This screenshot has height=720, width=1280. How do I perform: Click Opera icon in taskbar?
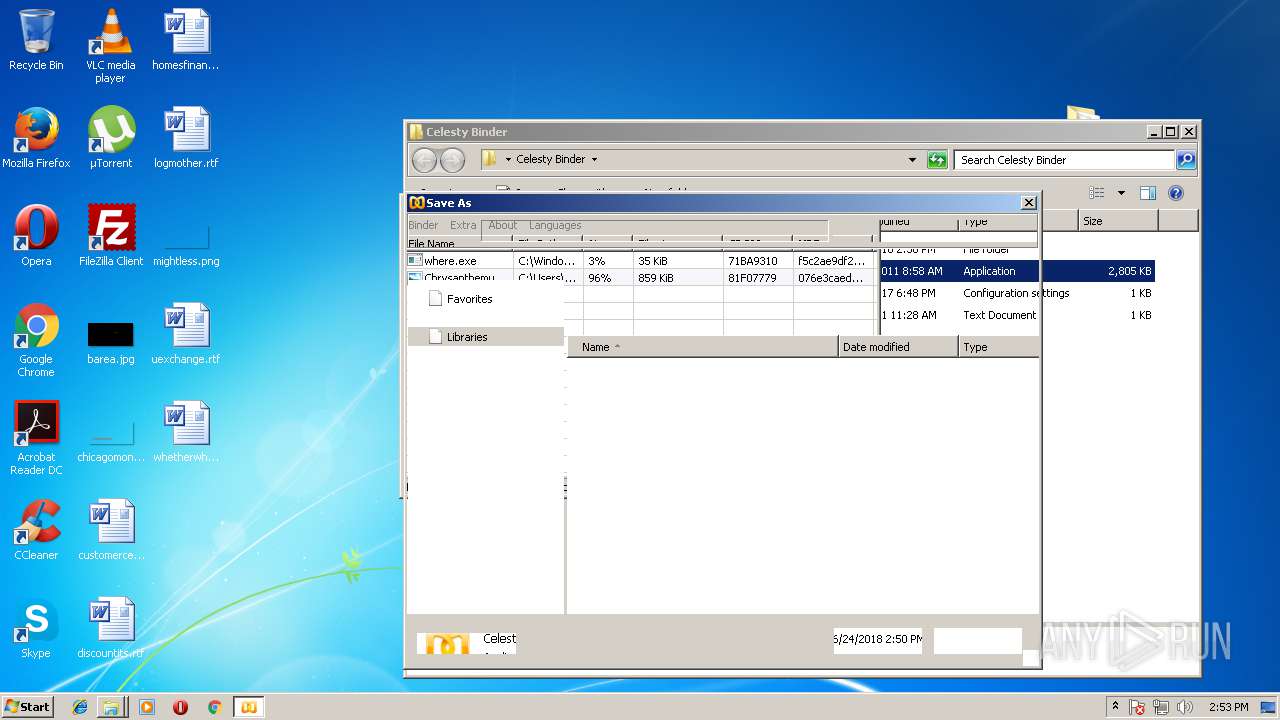[180, 707]
